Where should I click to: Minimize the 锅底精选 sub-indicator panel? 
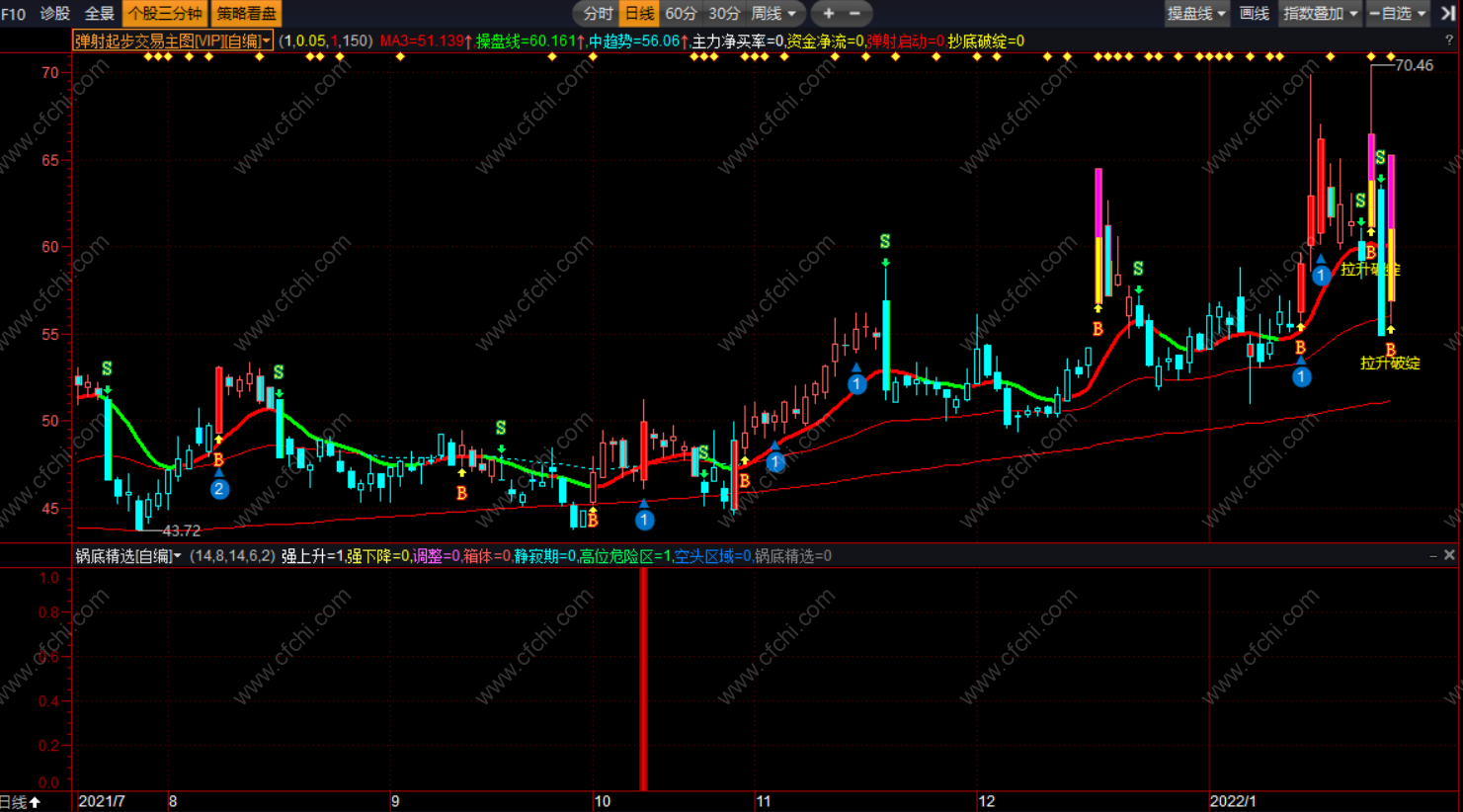[1432, 556]
